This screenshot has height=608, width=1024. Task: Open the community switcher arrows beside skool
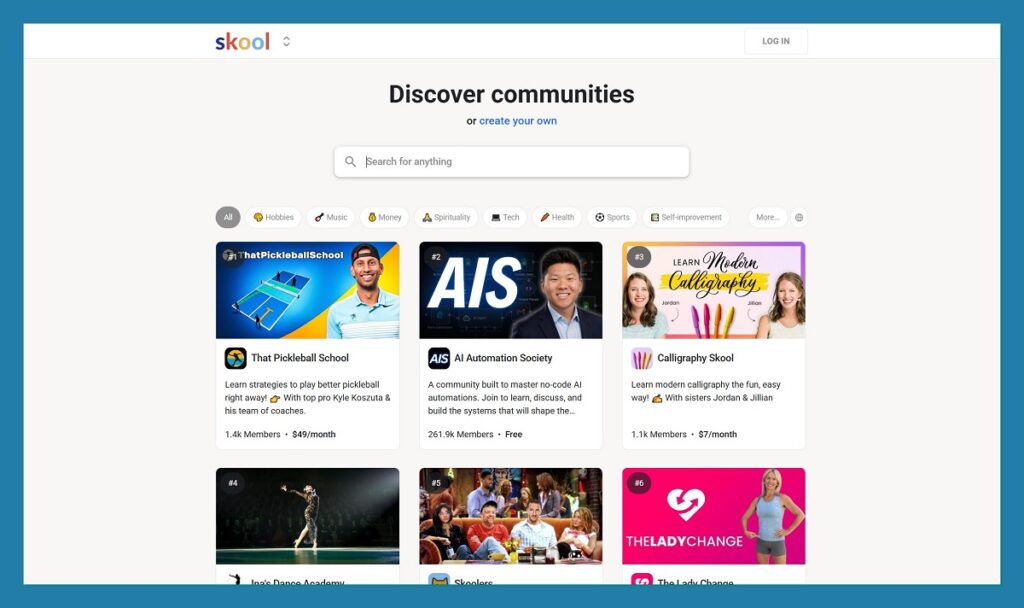[x=286, y=42]
